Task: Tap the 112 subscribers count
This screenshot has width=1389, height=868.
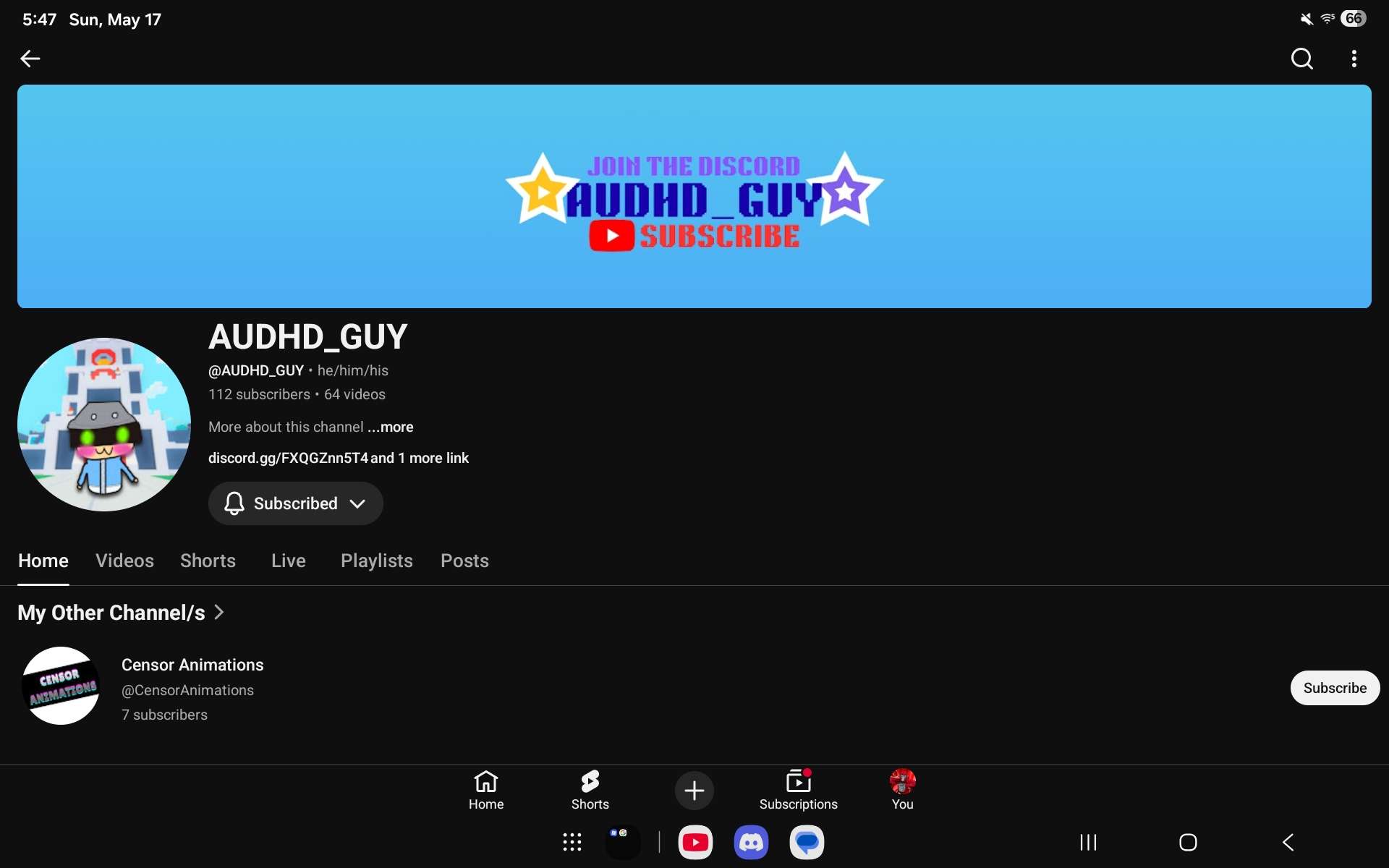Action: [259, 394]
